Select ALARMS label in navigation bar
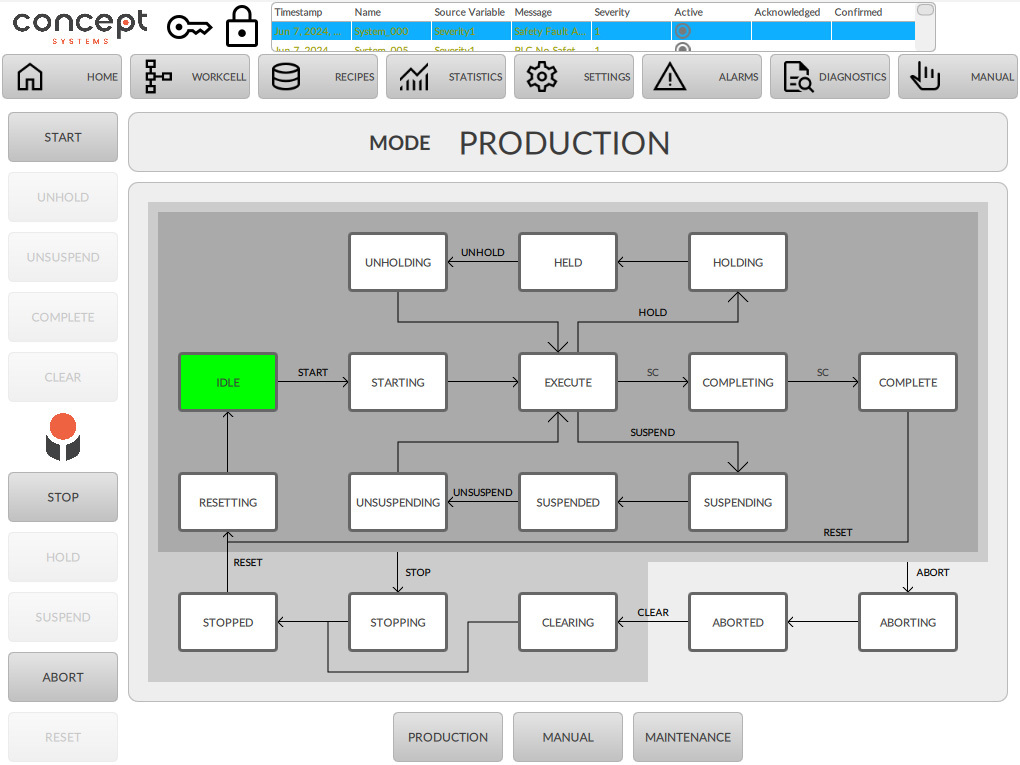 tap(738, 77)
